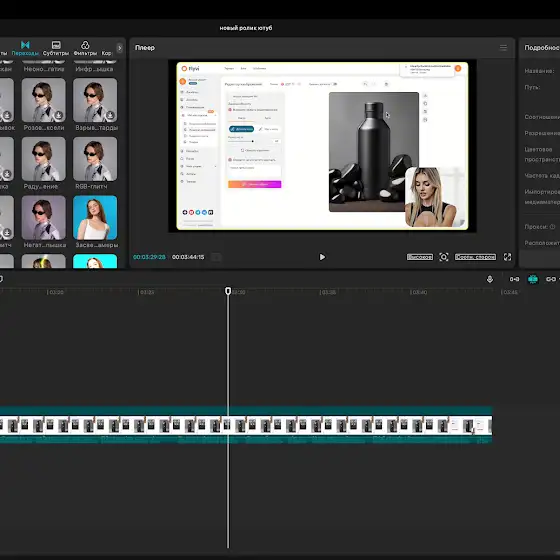The width and height of the screenshot is (560, 560).
Task: Click the current timecode 00:03:29:28
Action: [x=149, y=257]
